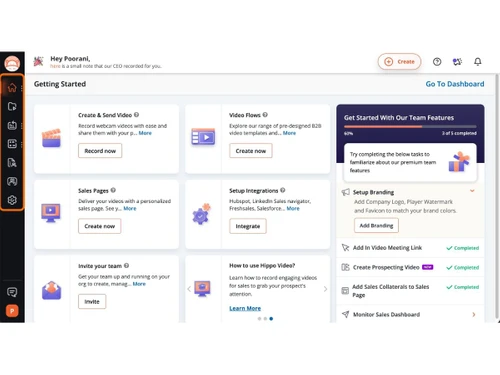Screen dimensions: 500x375
Task: Click Create now on Video Flows card
Action: click(x=251, y=151)
